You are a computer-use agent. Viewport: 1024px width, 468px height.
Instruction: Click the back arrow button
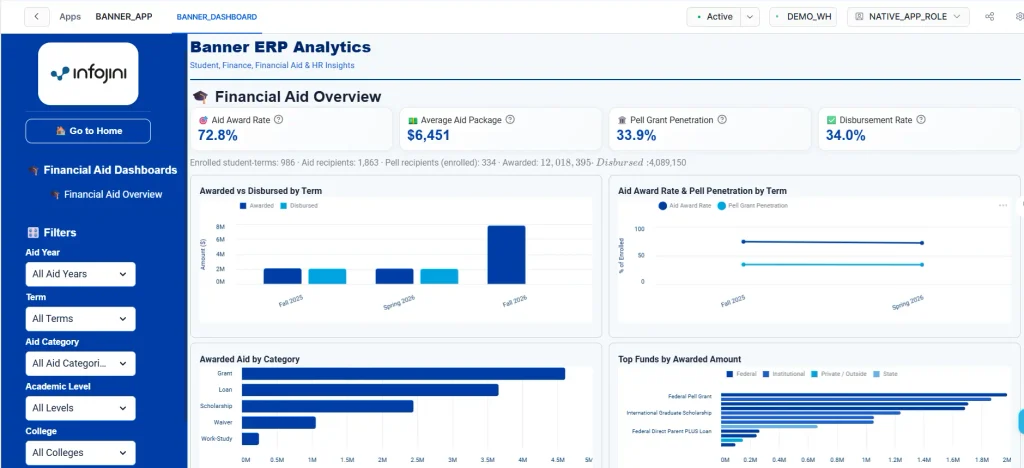tap(37, 16)
